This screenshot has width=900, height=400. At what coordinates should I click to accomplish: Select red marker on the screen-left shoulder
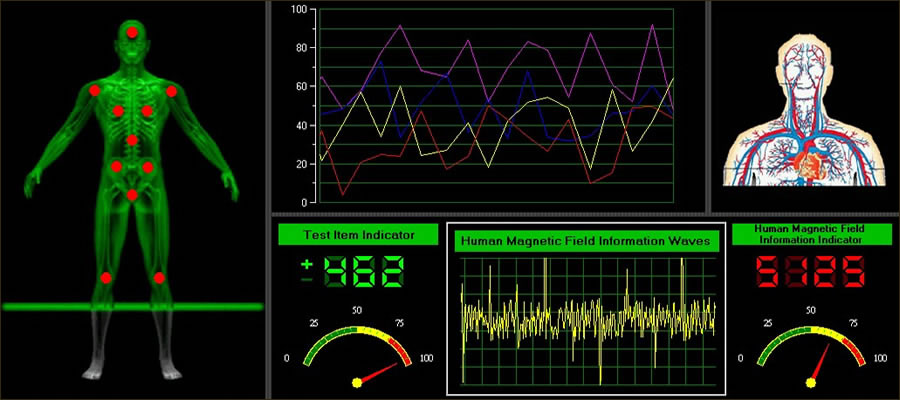click(x=94, y=90)
